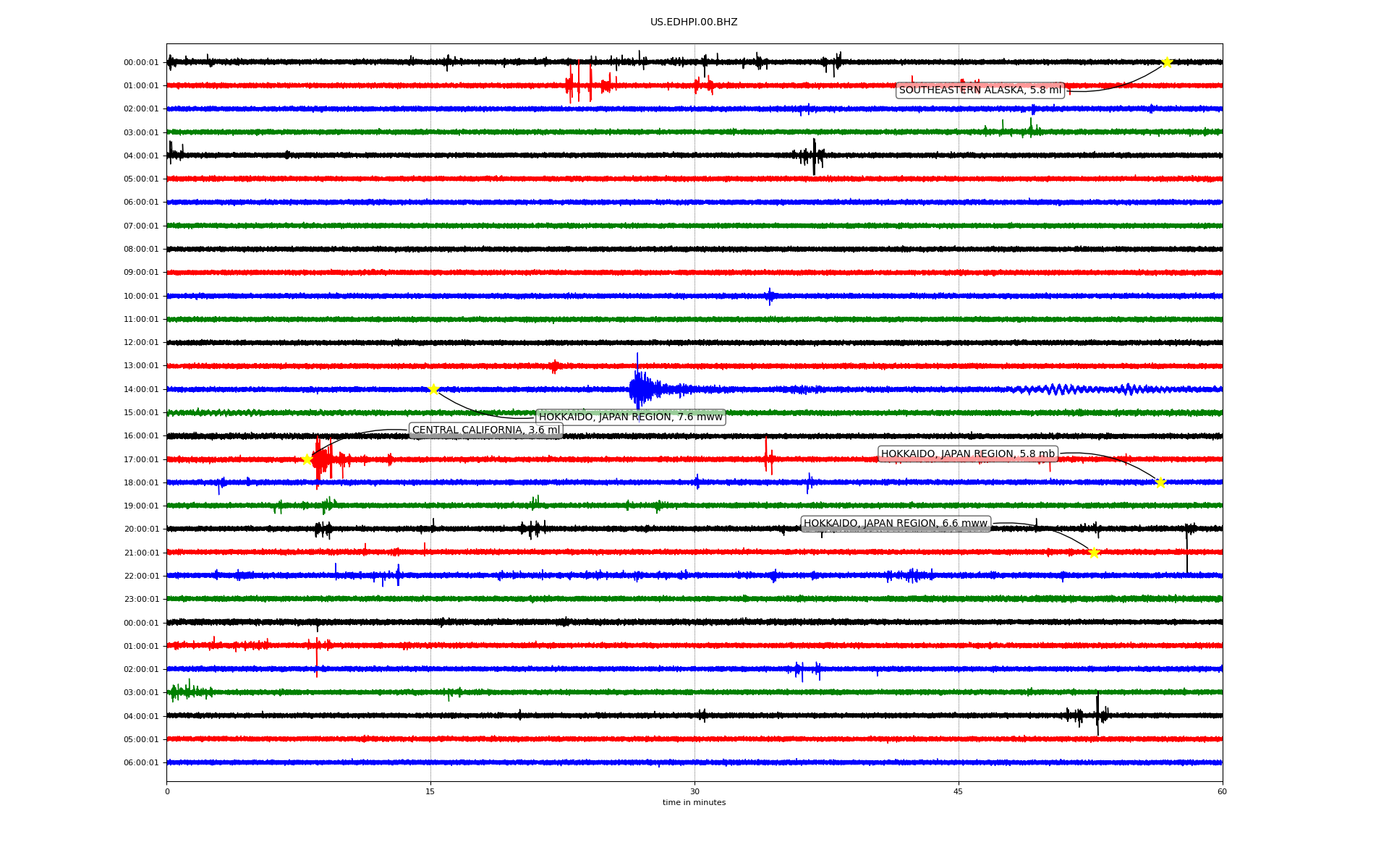Click the SOUTHEASTERN ALASKA, 5.8 ml label

(980, 90)
